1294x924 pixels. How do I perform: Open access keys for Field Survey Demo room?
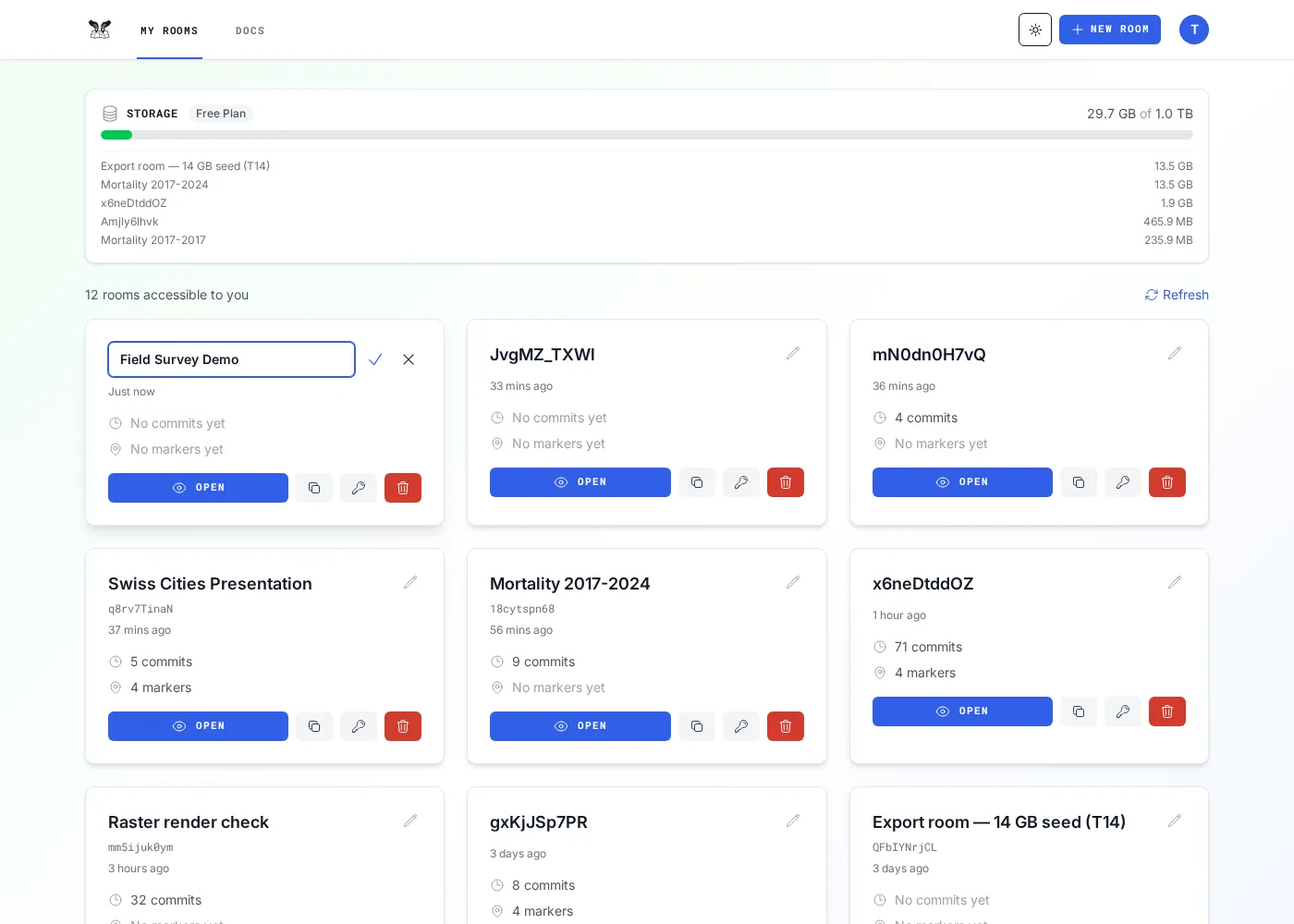[359, 488]
